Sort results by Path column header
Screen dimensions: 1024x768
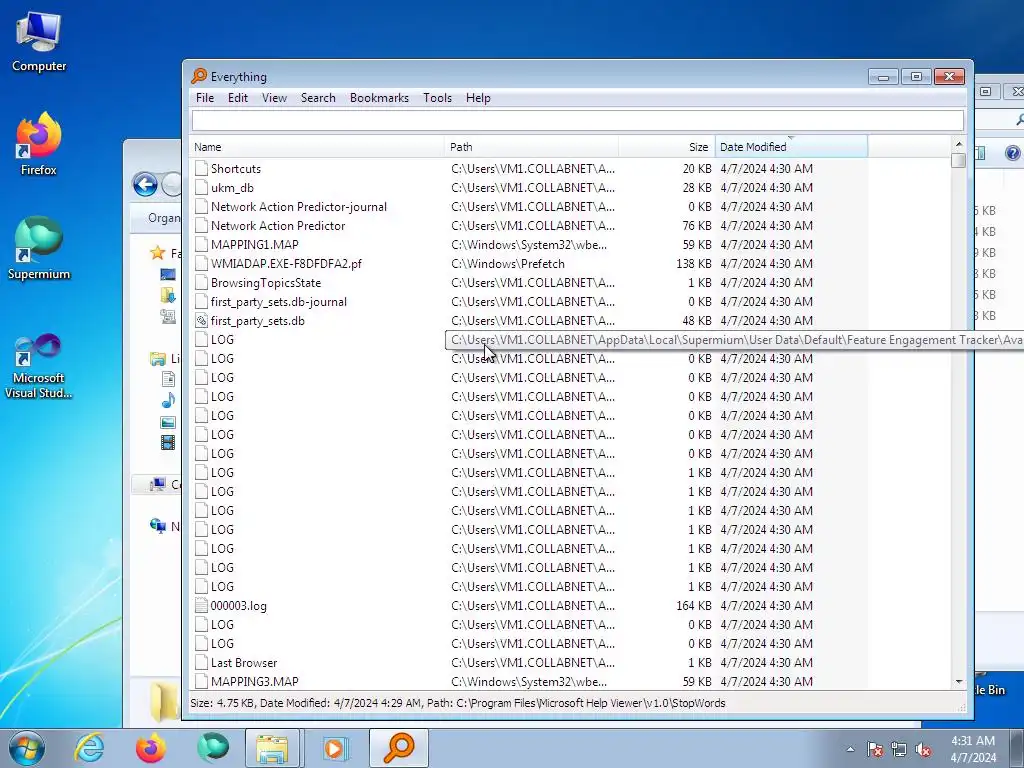point(531,147)
